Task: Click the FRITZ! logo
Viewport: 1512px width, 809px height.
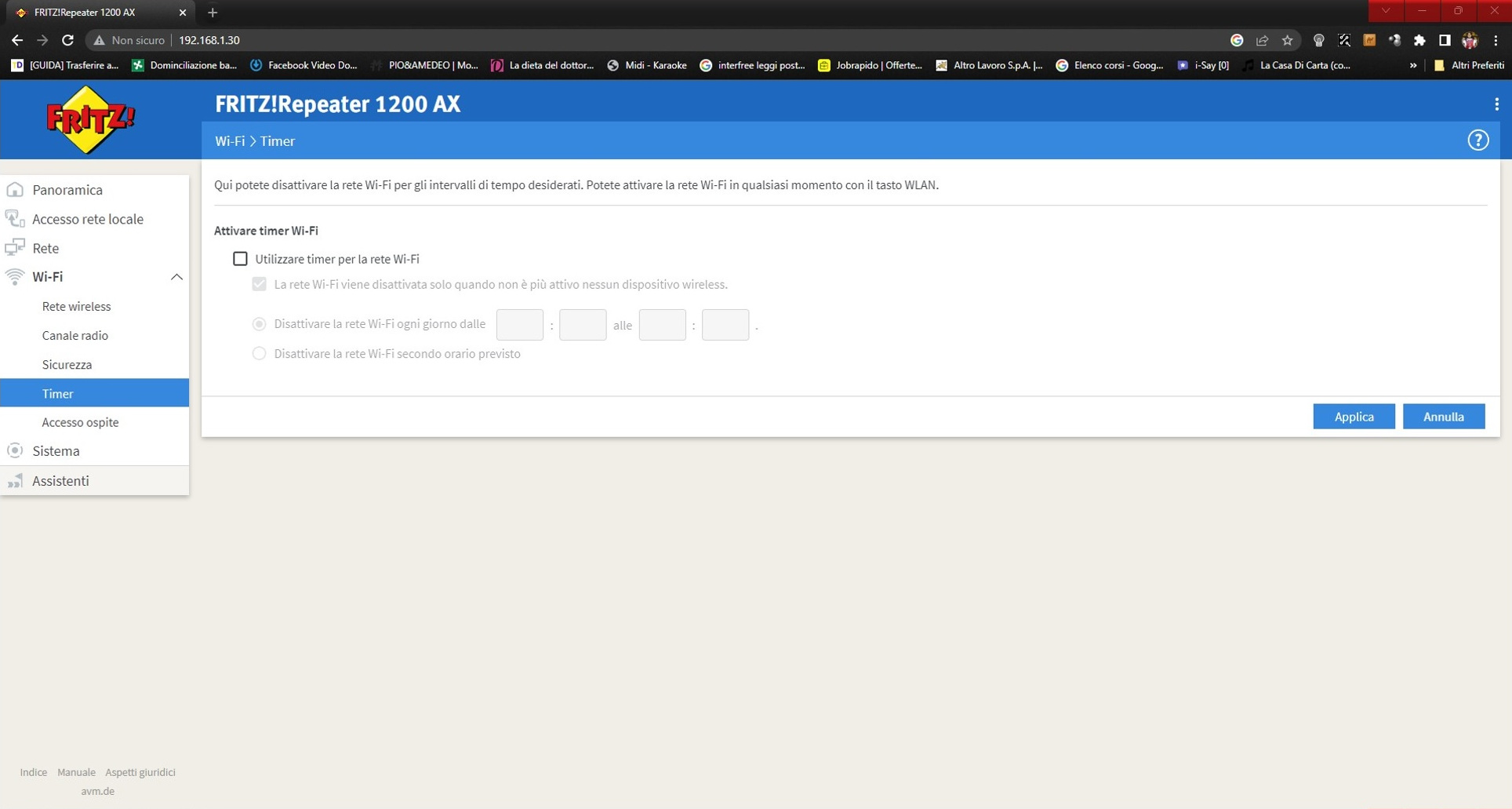Action: click(x=91, y=119)
